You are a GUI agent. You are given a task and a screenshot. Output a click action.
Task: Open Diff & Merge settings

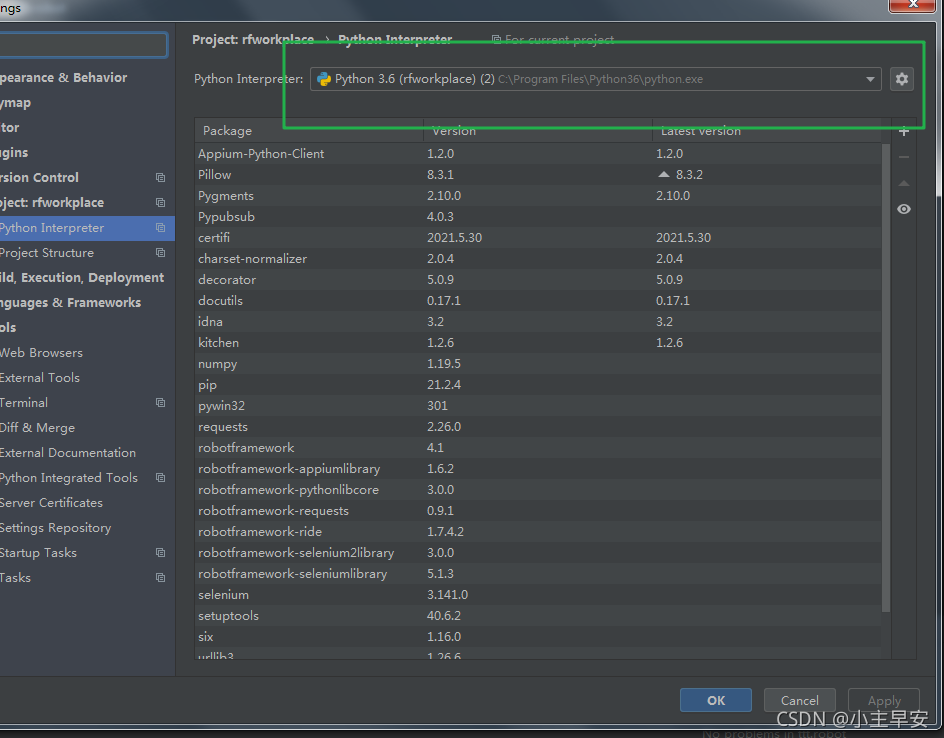click(x=37, y=427)
